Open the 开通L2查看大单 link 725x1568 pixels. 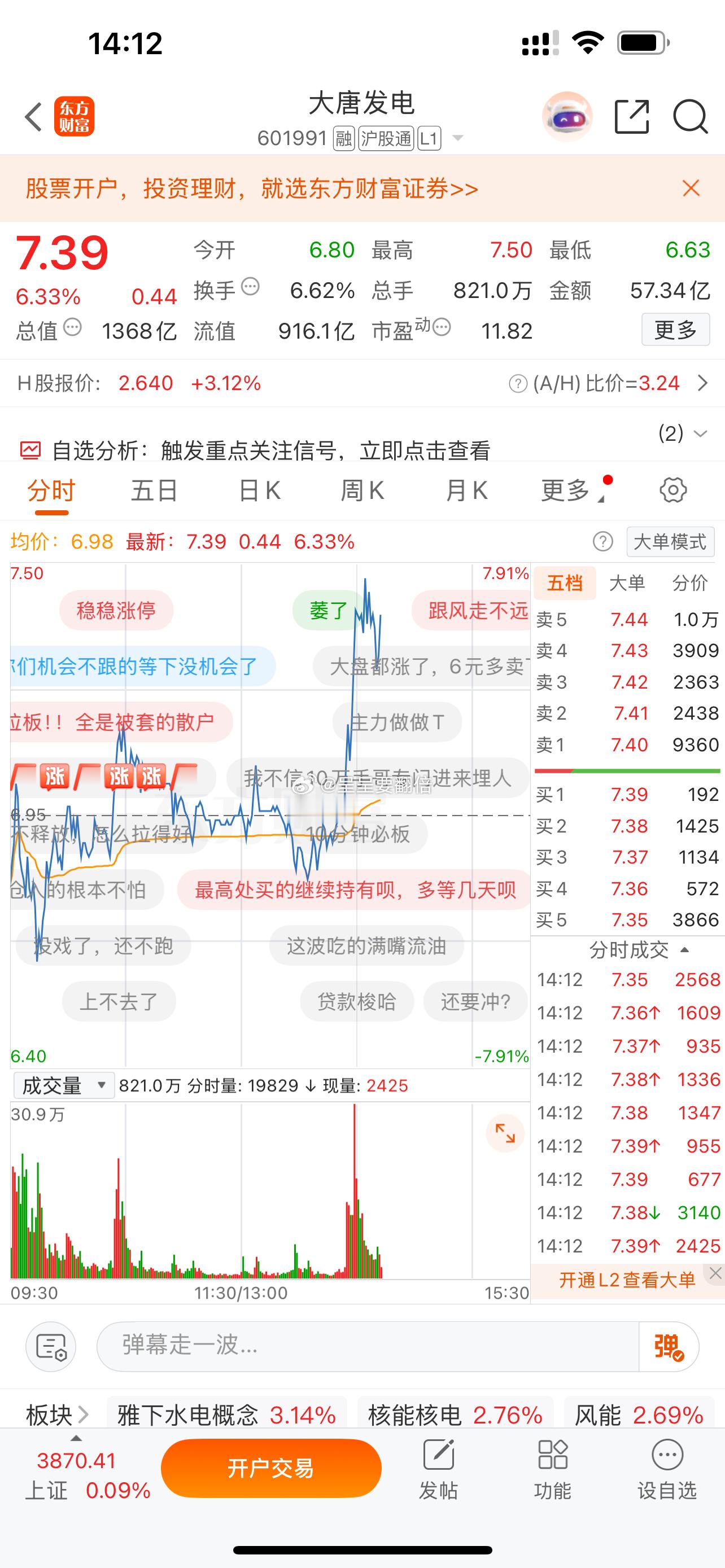click(x=627, y=1280)
